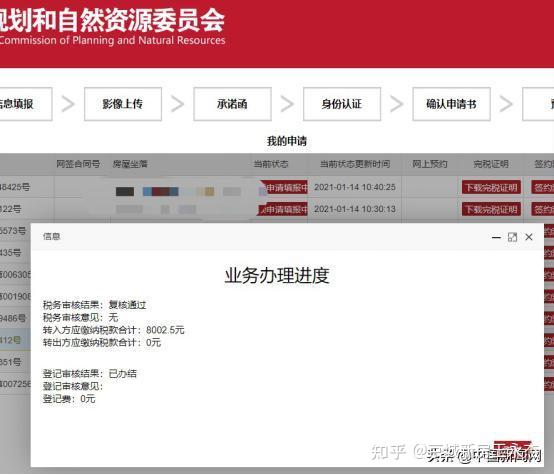Image resolution: width=554 pixels, height=475 pixels.
Task: Click the 税务审核结果: 复核通过 line
Action: 95,305
